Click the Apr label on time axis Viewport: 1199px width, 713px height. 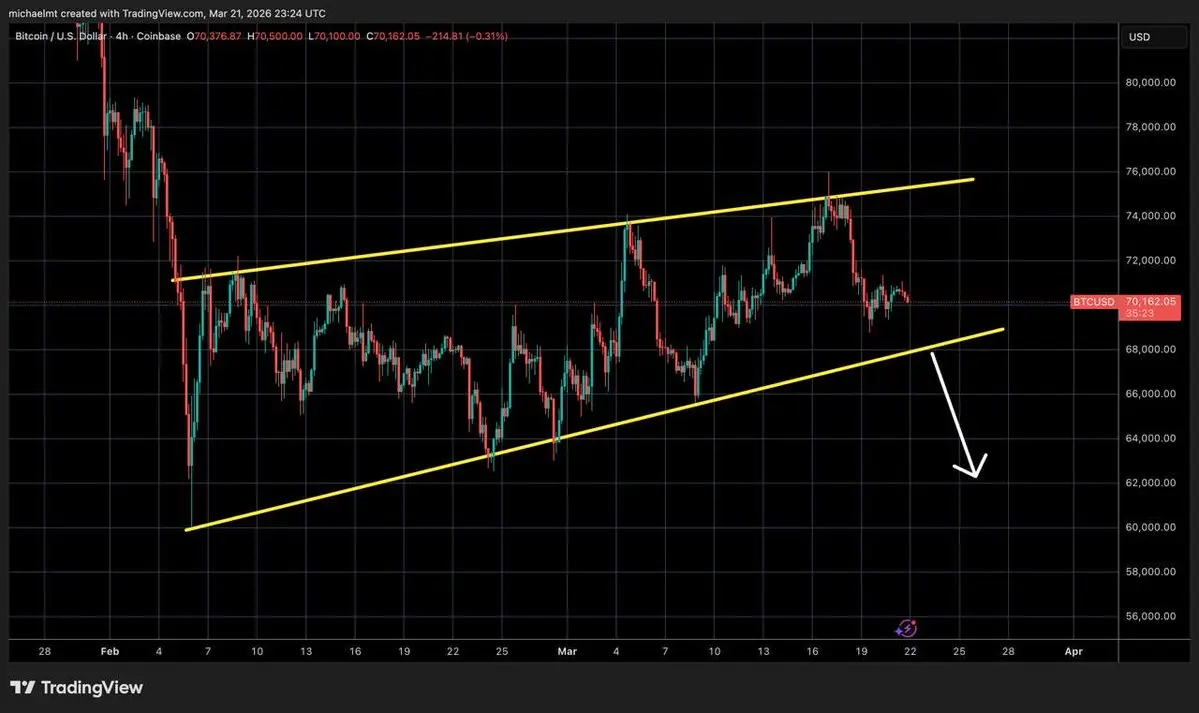pyautogui.click(x=1074, y=651)
